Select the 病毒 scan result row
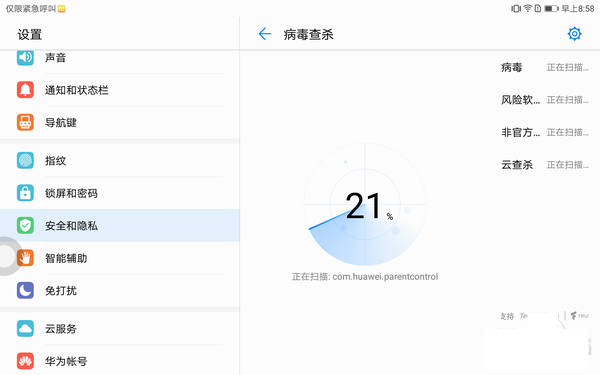The width and height of the screenshot is (600, 375). [x=545, y=68]
